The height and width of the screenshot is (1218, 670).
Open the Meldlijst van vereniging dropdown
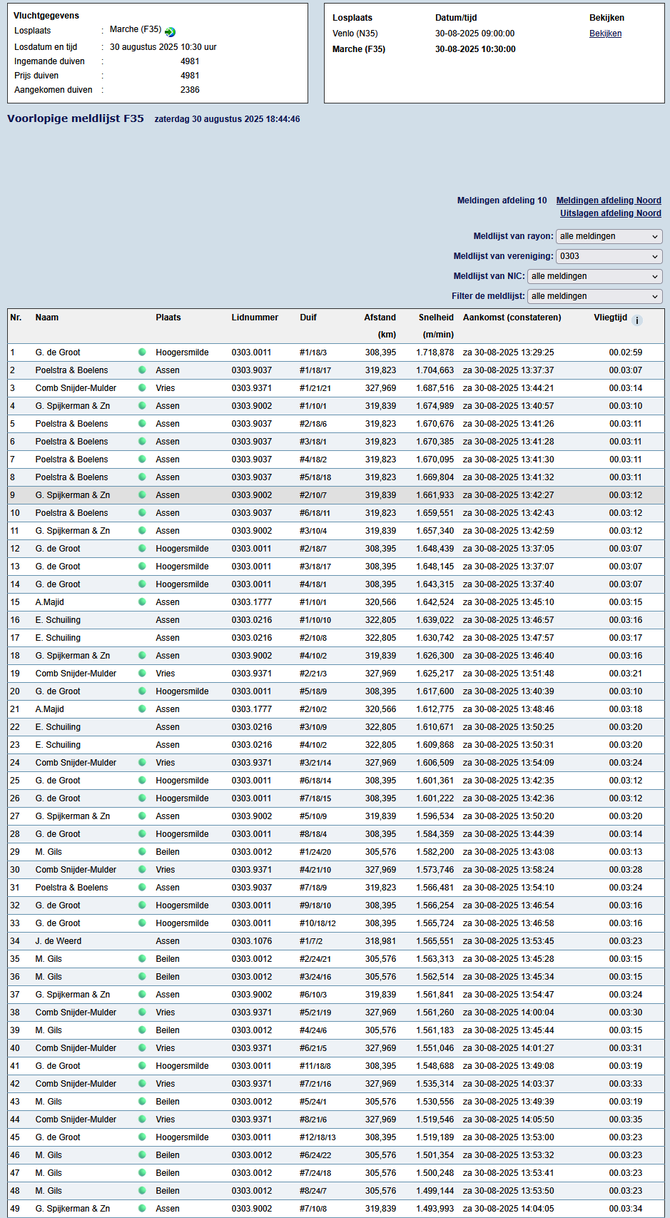(609, 256)
